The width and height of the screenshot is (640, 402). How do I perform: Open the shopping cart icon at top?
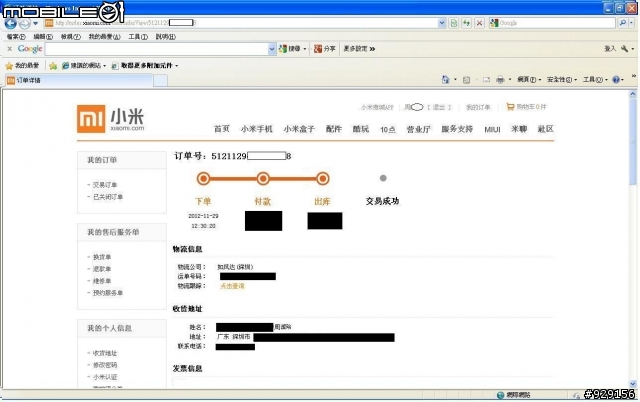pos(510,107)
